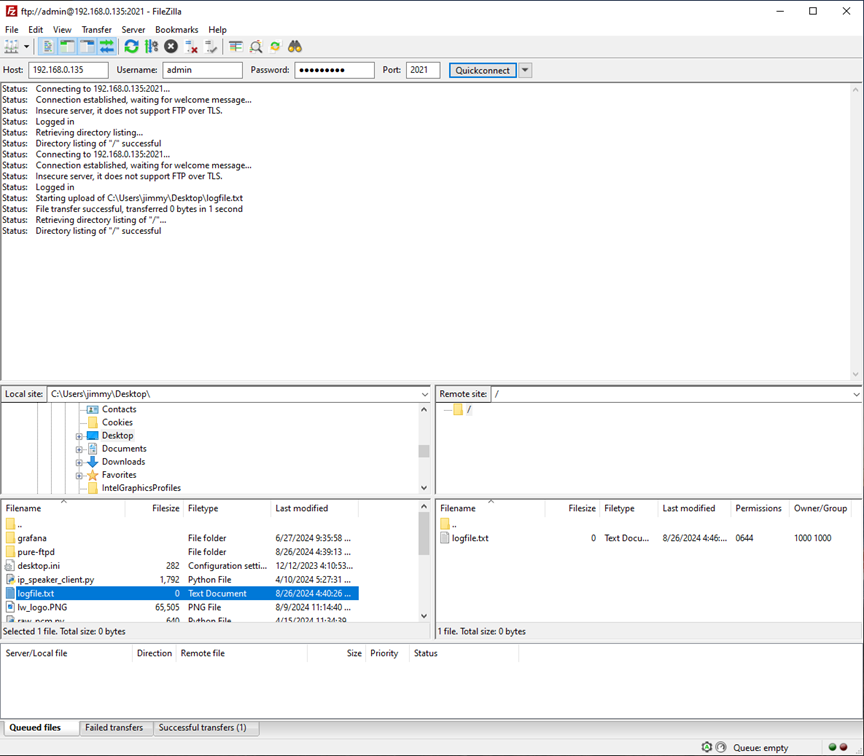
Task: Expand the Desktop folder in local tree
Action: (79, 436)
